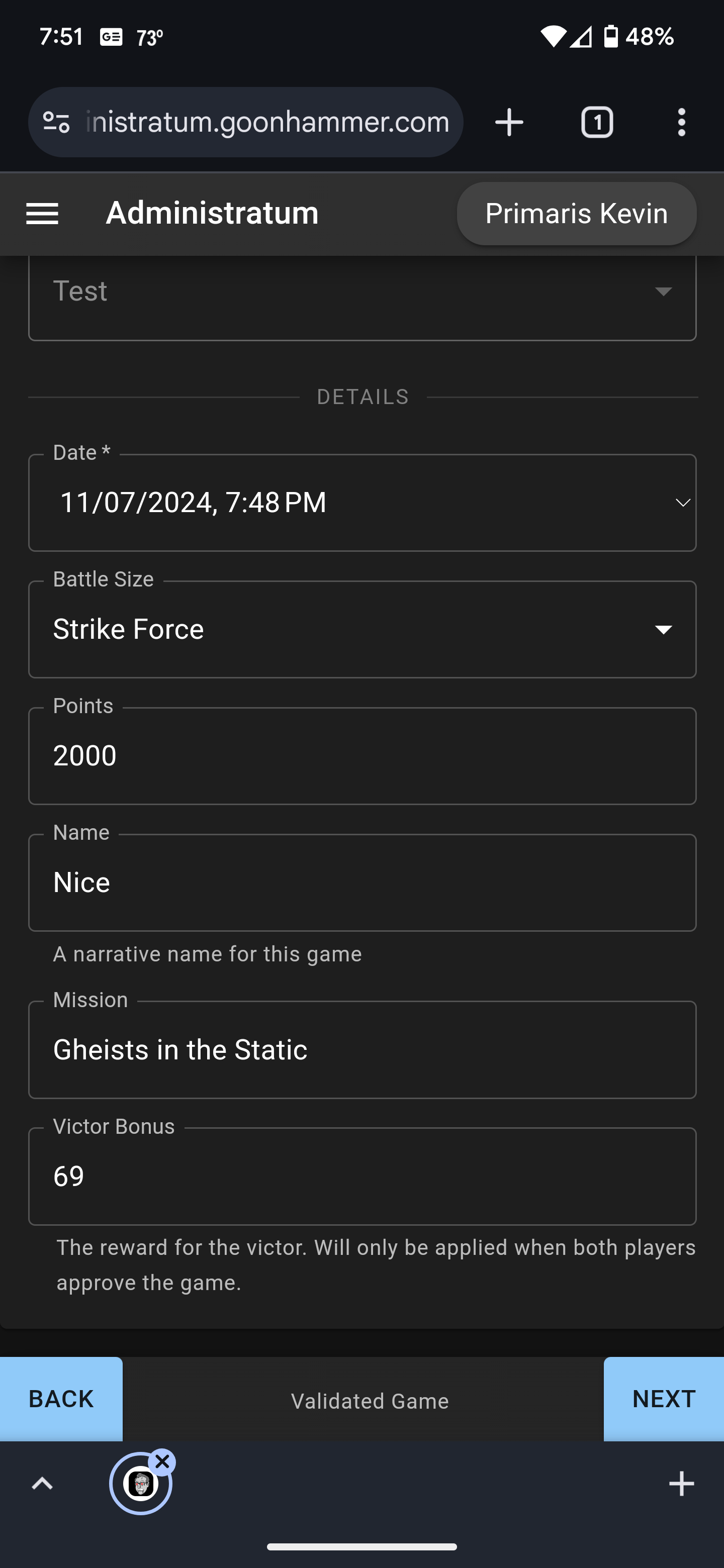Open the hamburger navigation menu
Viewport: 724px width, 1568px height.
[x=42, y=214]
